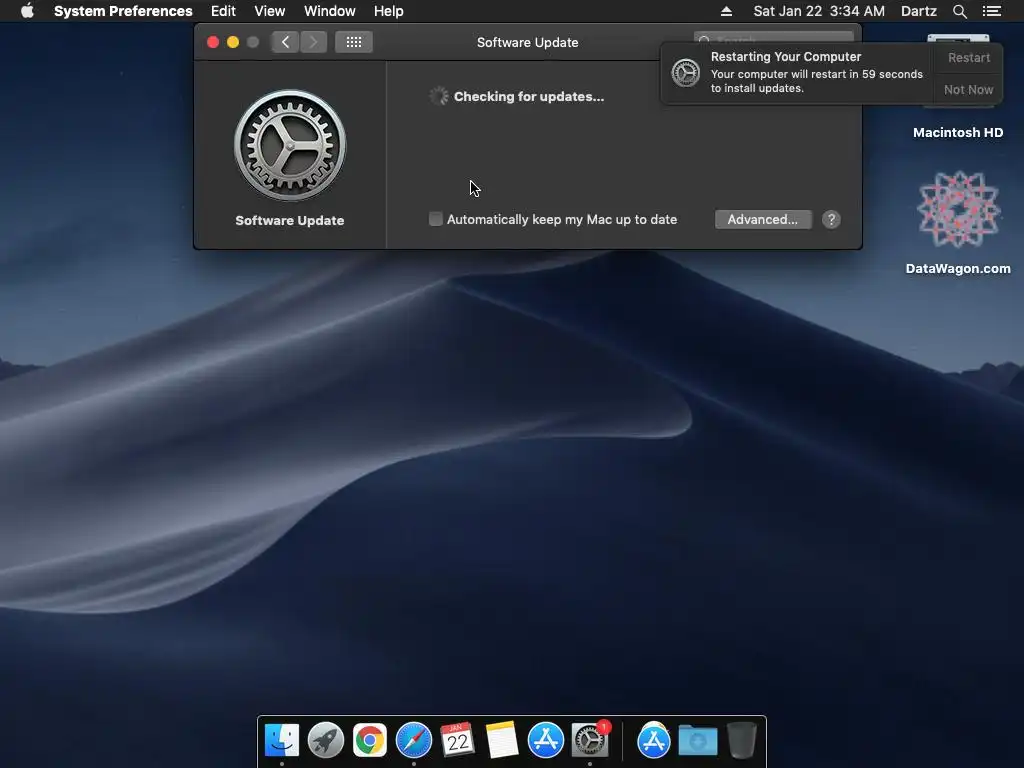Close the Software Update window
The image size is (1024, 768).
pos(213,42)
